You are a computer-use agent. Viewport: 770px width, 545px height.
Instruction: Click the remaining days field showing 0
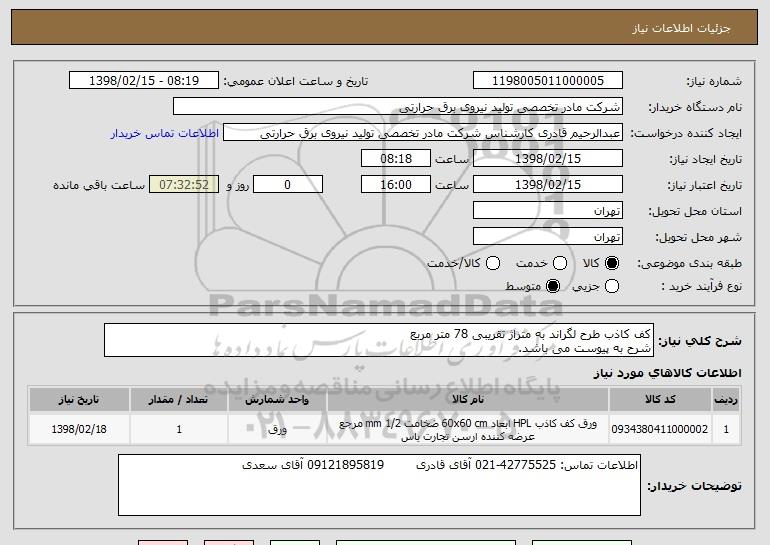[288, 185]
